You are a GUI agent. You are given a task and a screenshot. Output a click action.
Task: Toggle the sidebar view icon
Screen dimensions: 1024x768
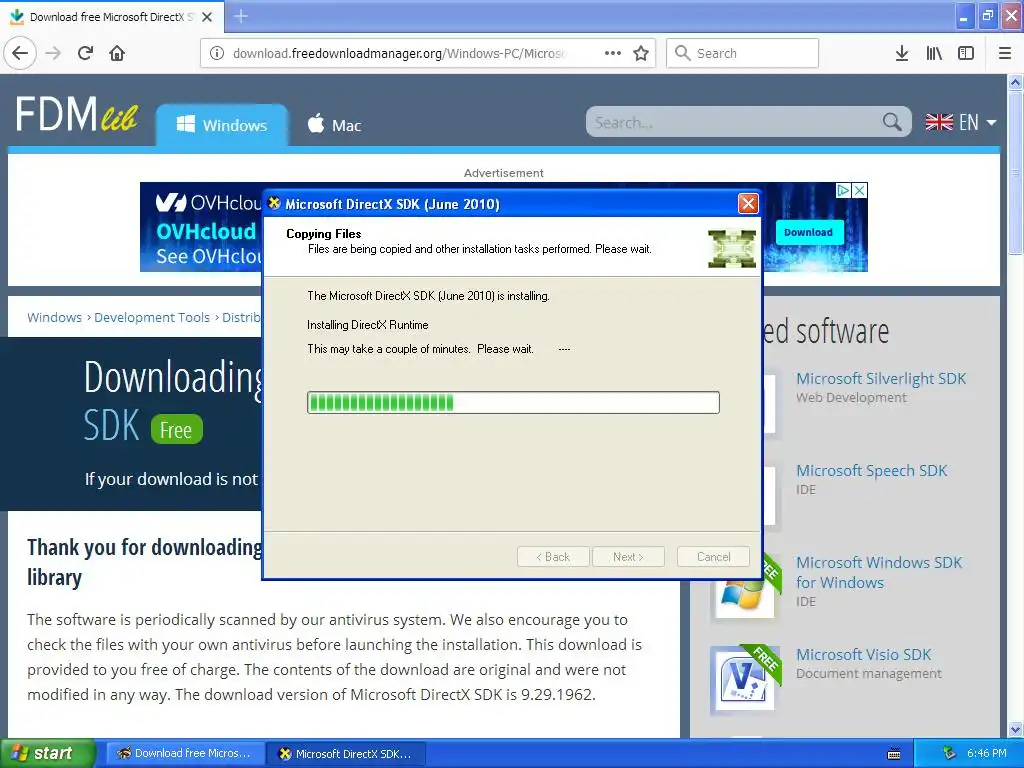(x=966, y=54)
